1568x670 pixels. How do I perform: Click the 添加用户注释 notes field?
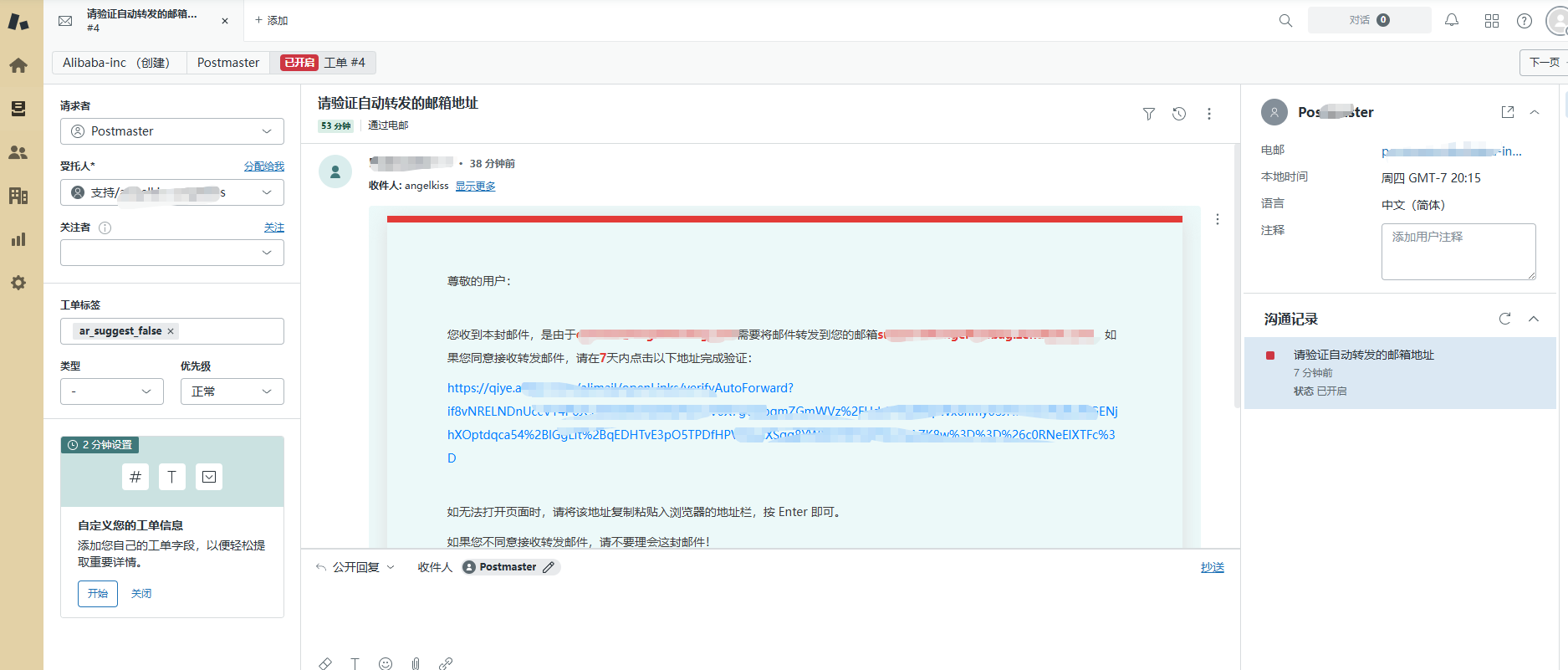pyautogui.click(x=1458, y=251)
